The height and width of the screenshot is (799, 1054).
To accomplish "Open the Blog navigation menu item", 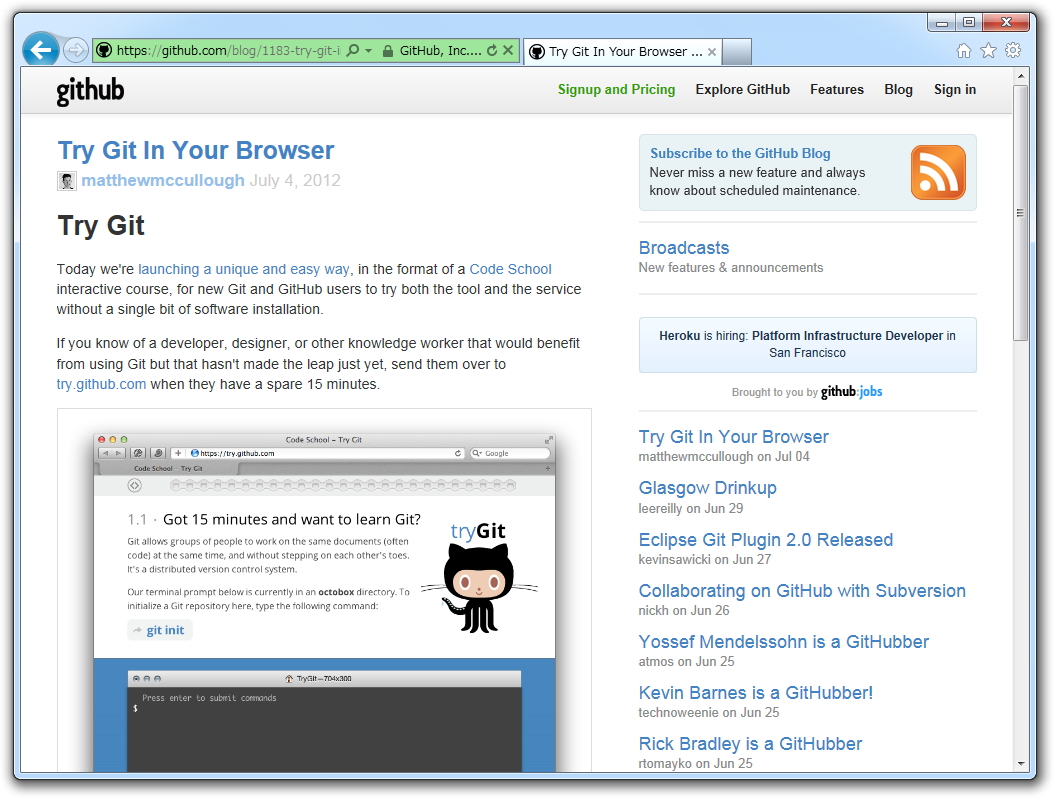I will pos(898,89).
